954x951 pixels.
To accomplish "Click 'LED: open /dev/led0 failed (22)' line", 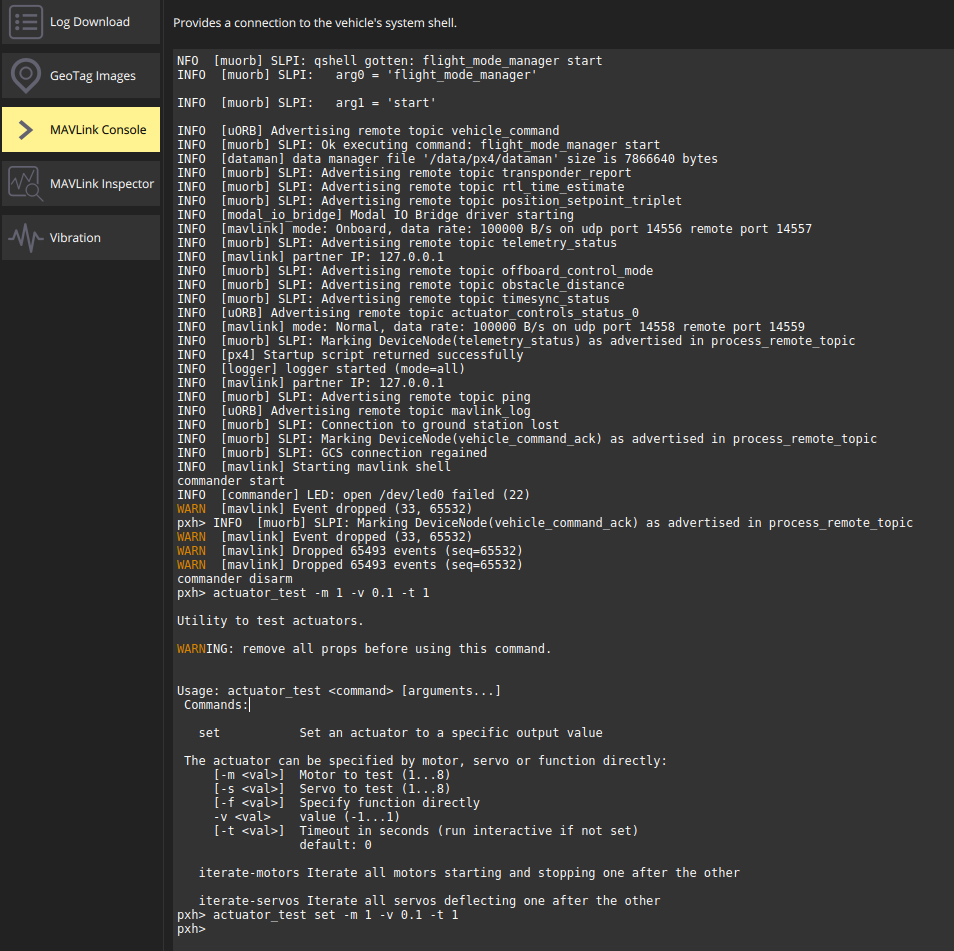I will coord(353,495).
